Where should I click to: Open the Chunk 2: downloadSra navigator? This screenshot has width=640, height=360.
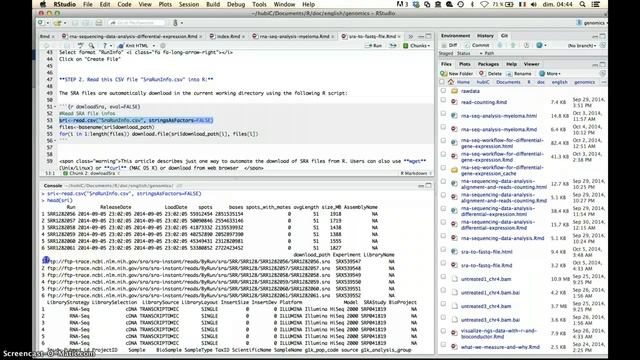point(92,173)
